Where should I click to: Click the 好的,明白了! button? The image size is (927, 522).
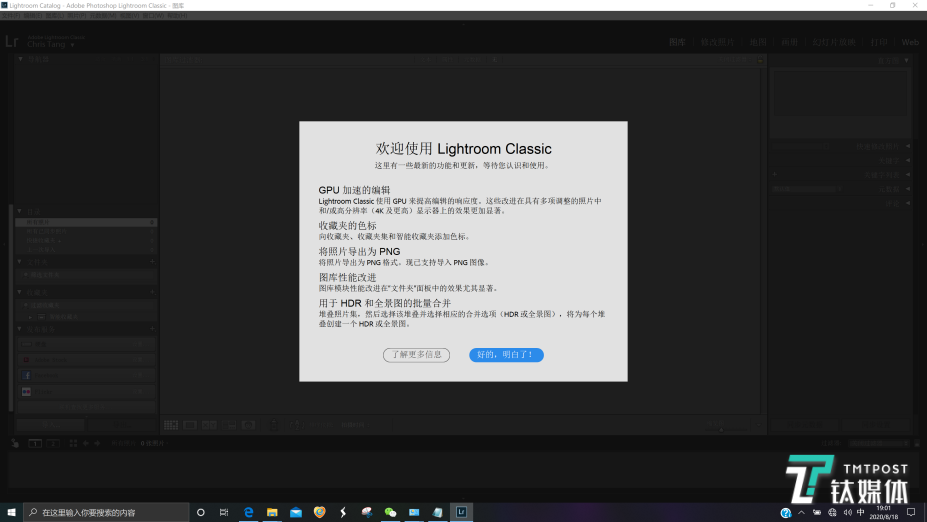pyautogui.click(x=506, y=355)
